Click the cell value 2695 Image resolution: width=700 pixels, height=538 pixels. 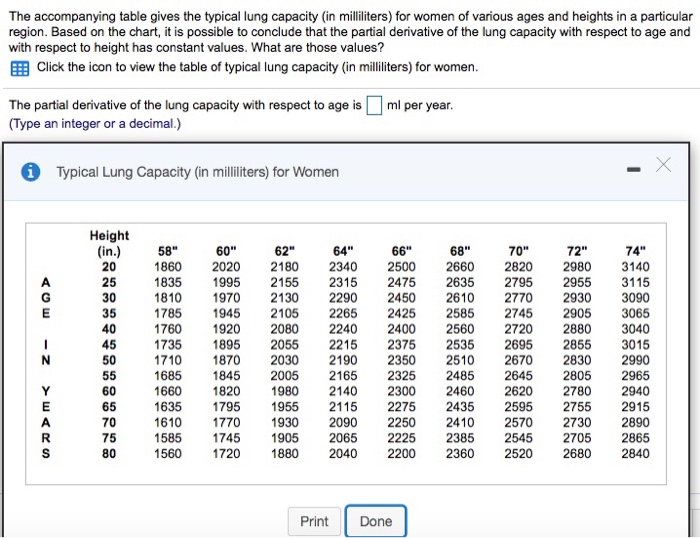518,345
